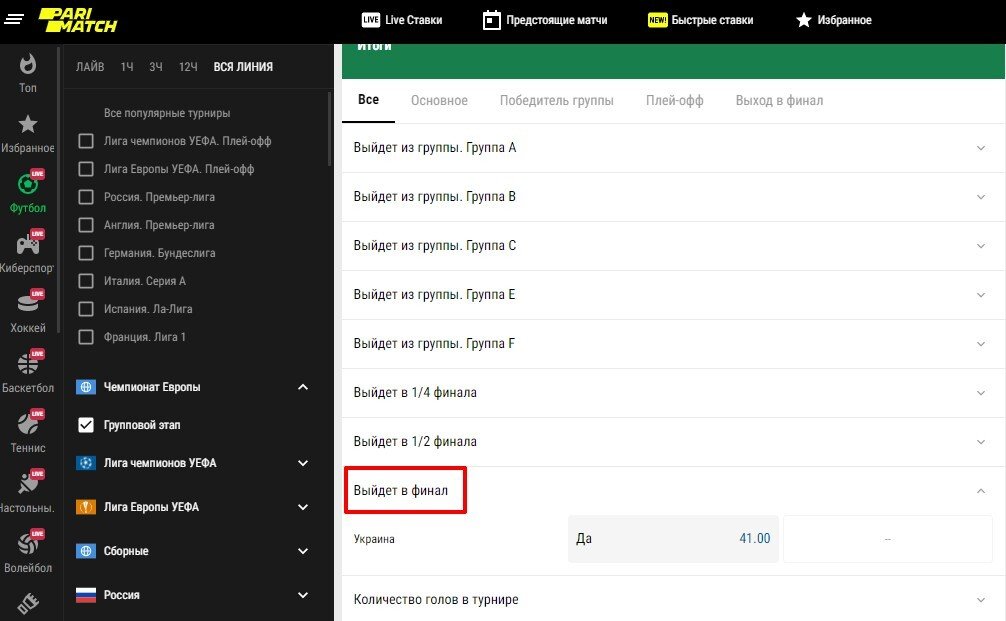Select the Hockey sport icon
Viewport: 1006px width, 621px height.
(28, 307)
